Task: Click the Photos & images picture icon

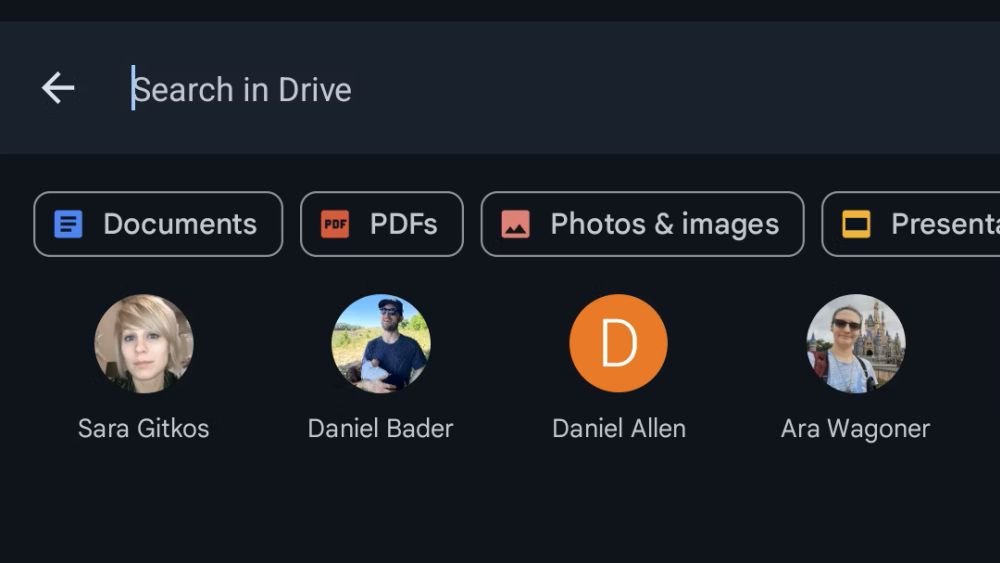Action: [515, 224]
